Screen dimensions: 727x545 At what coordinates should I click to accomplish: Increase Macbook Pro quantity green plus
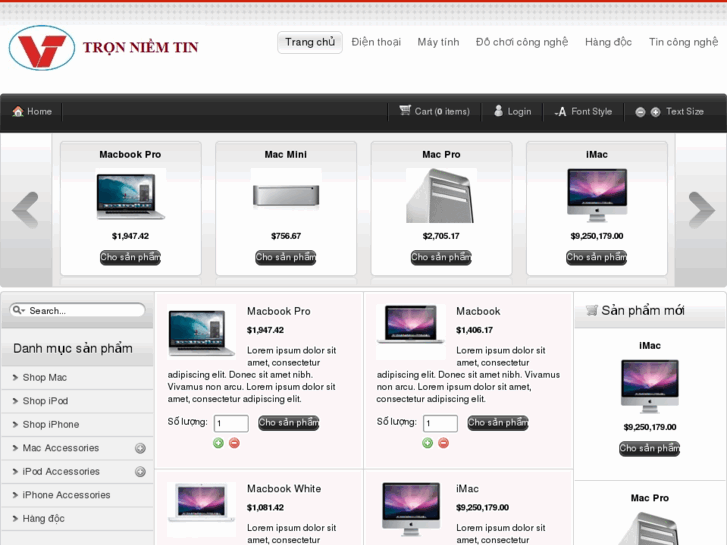[x=218, y=443]
